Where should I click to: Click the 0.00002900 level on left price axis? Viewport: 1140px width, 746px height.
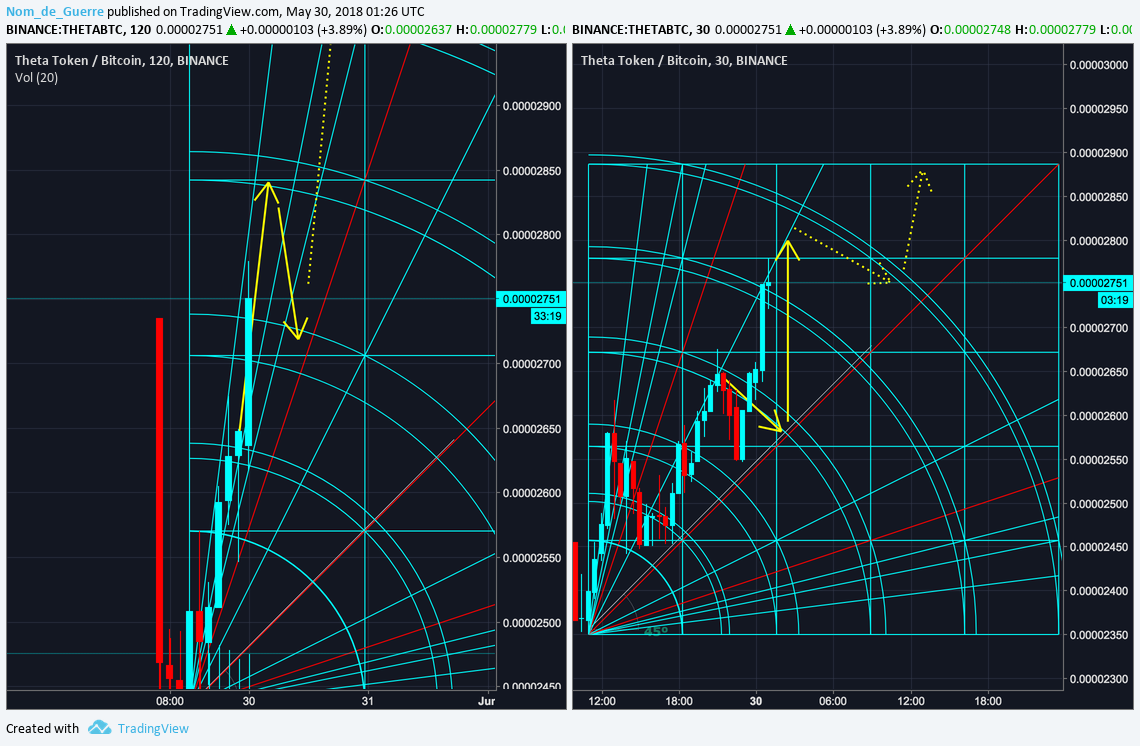[532, 106]
